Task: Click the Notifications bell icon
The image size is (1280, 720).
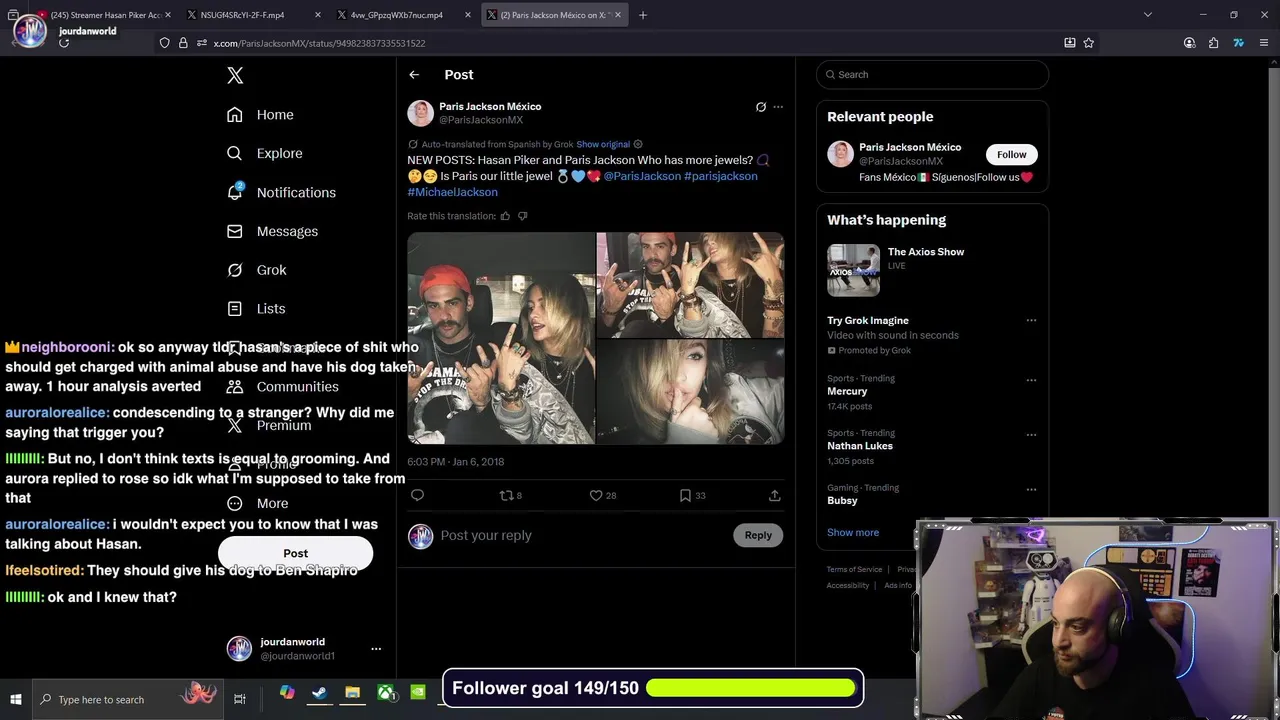Action: pyautogui.click(x=235, y=192)
